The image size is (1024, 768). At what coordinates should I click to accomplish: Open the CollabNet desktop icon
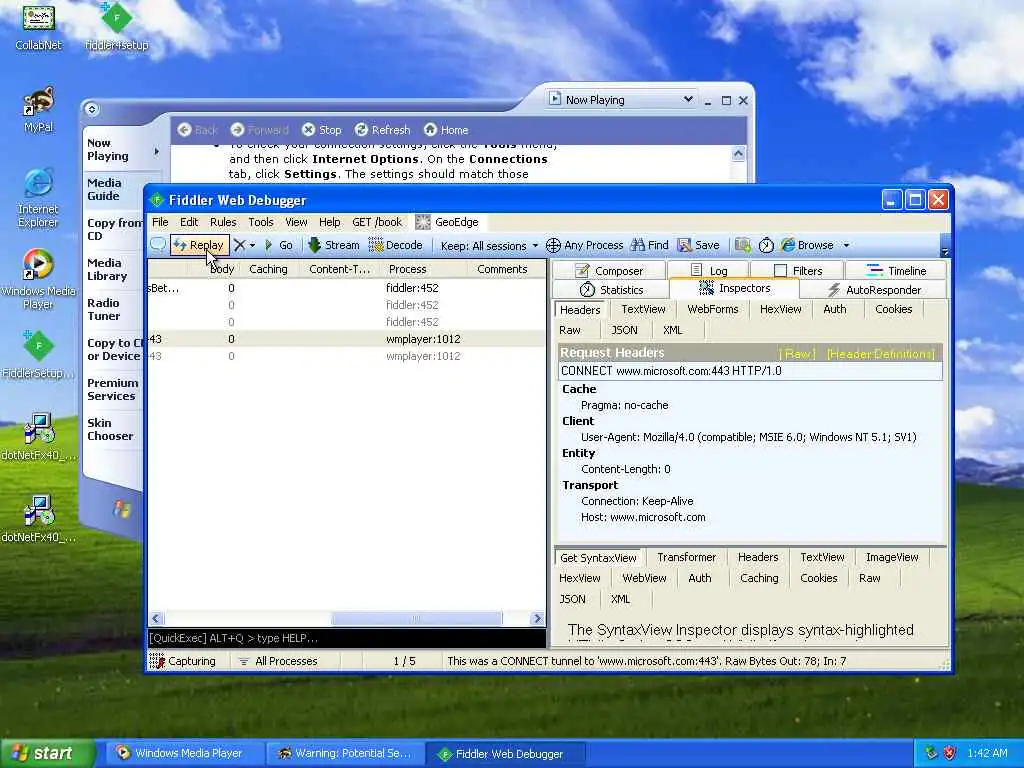(39, 27)
